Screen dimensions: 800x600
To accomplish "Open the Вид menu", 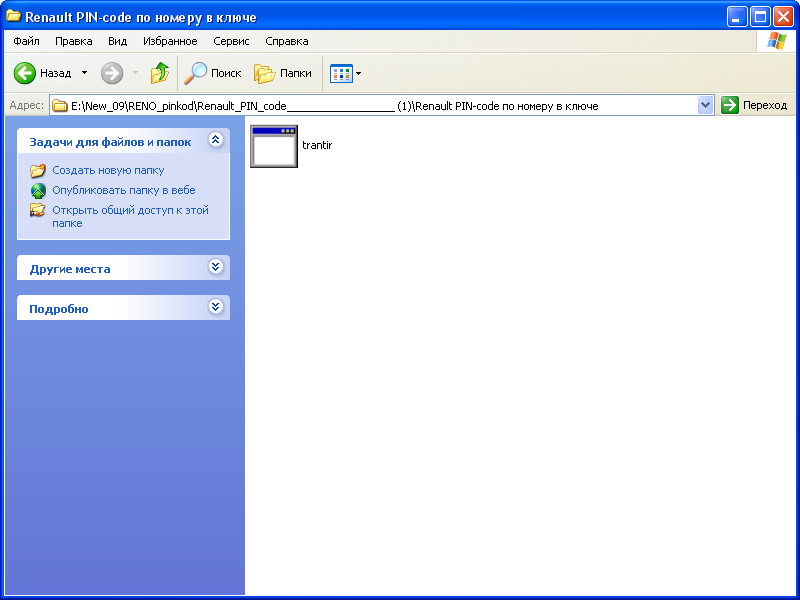I will 117,41.
